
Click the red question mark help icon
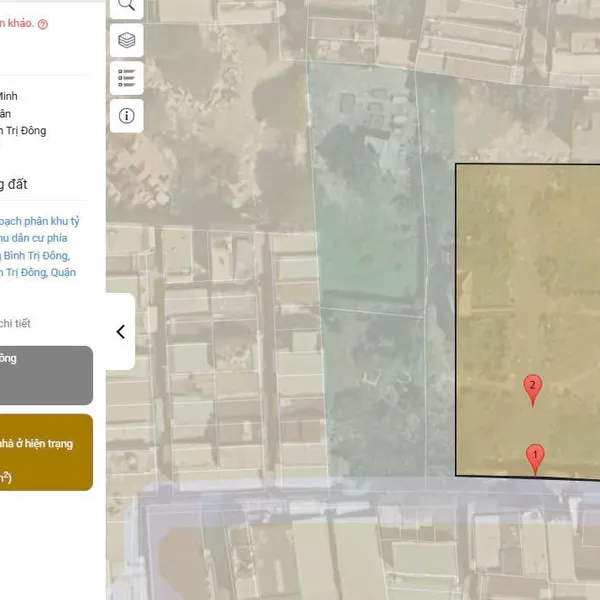pyautogui.click(x=42, y=24)
